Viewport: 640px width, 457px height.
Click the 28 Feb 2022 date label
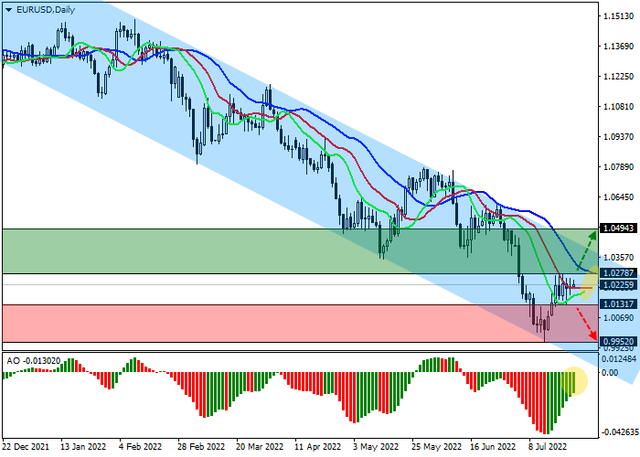coord(201,447)
